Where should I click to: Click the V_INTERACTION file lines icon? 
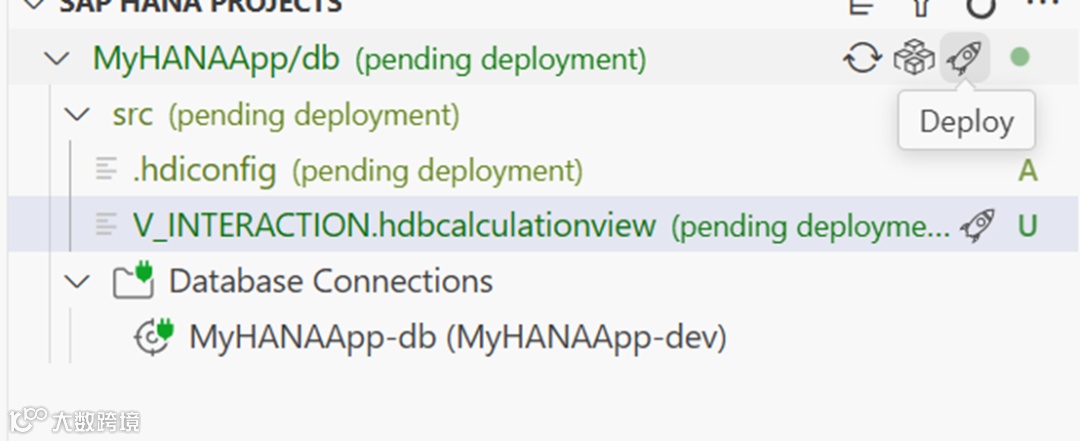click(x=106, y=225)
